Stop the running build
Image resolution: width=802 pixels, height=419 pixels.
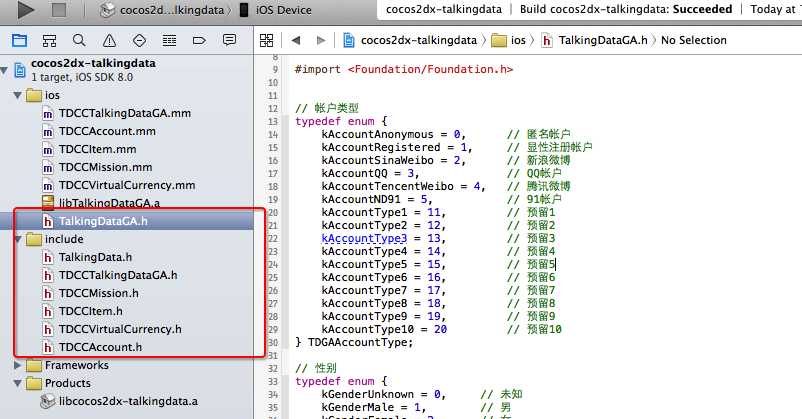(x=59, y=9)
